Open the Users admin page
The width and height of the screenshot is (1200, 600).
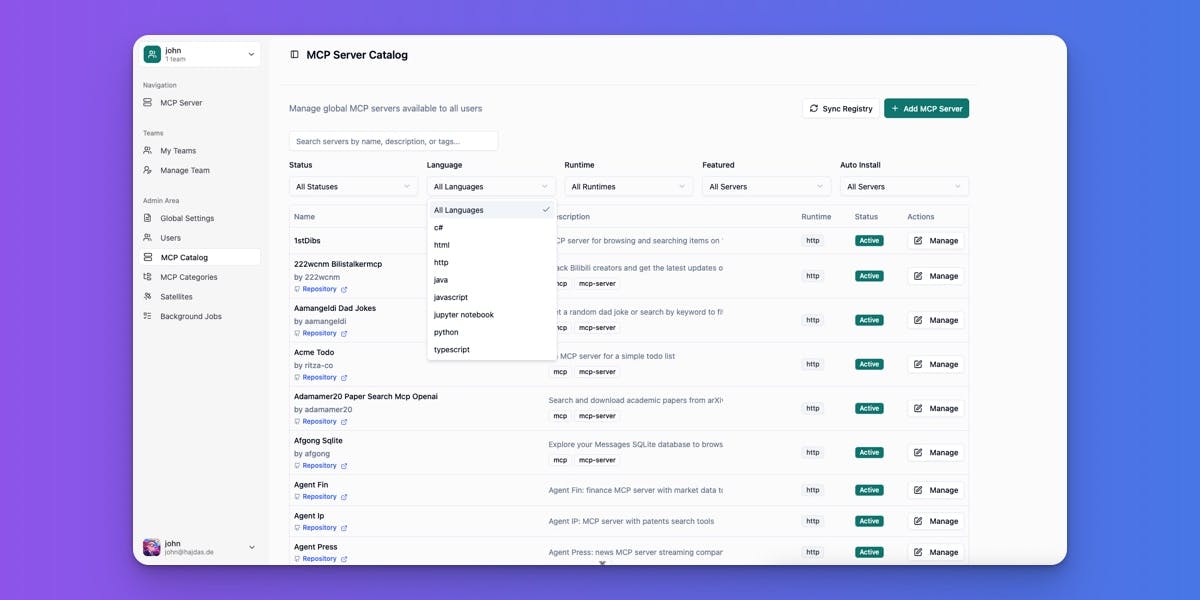click(200, 238)
